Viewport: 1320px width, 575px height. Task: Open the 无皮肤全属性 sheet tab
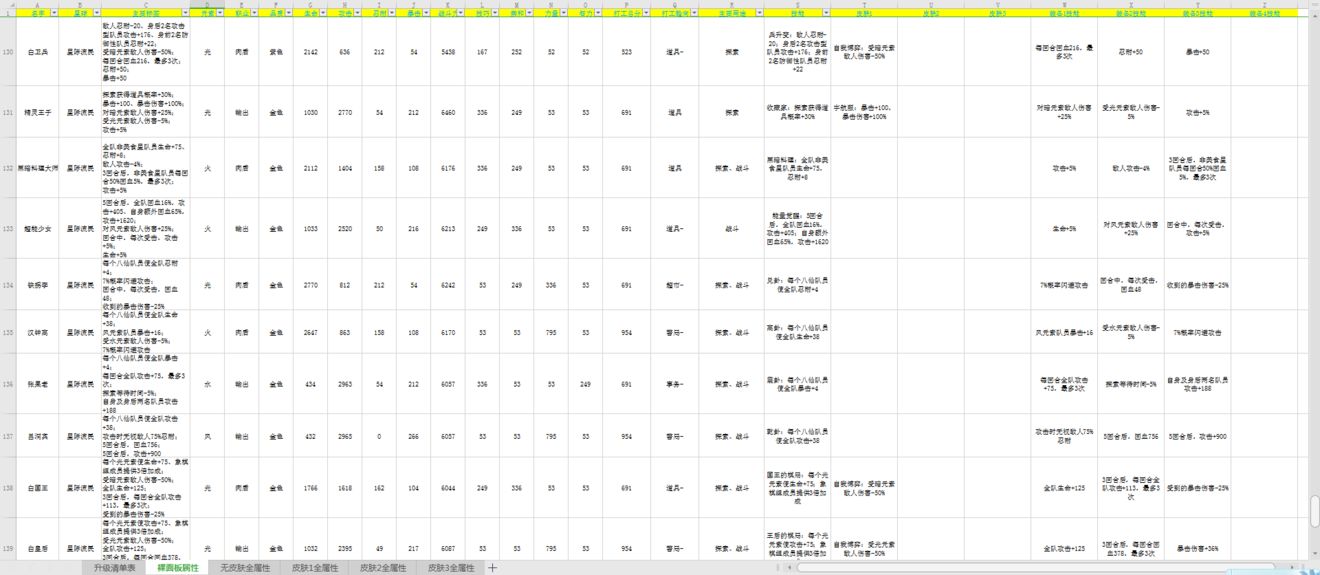pyautogui.click(x=245, y=567)
